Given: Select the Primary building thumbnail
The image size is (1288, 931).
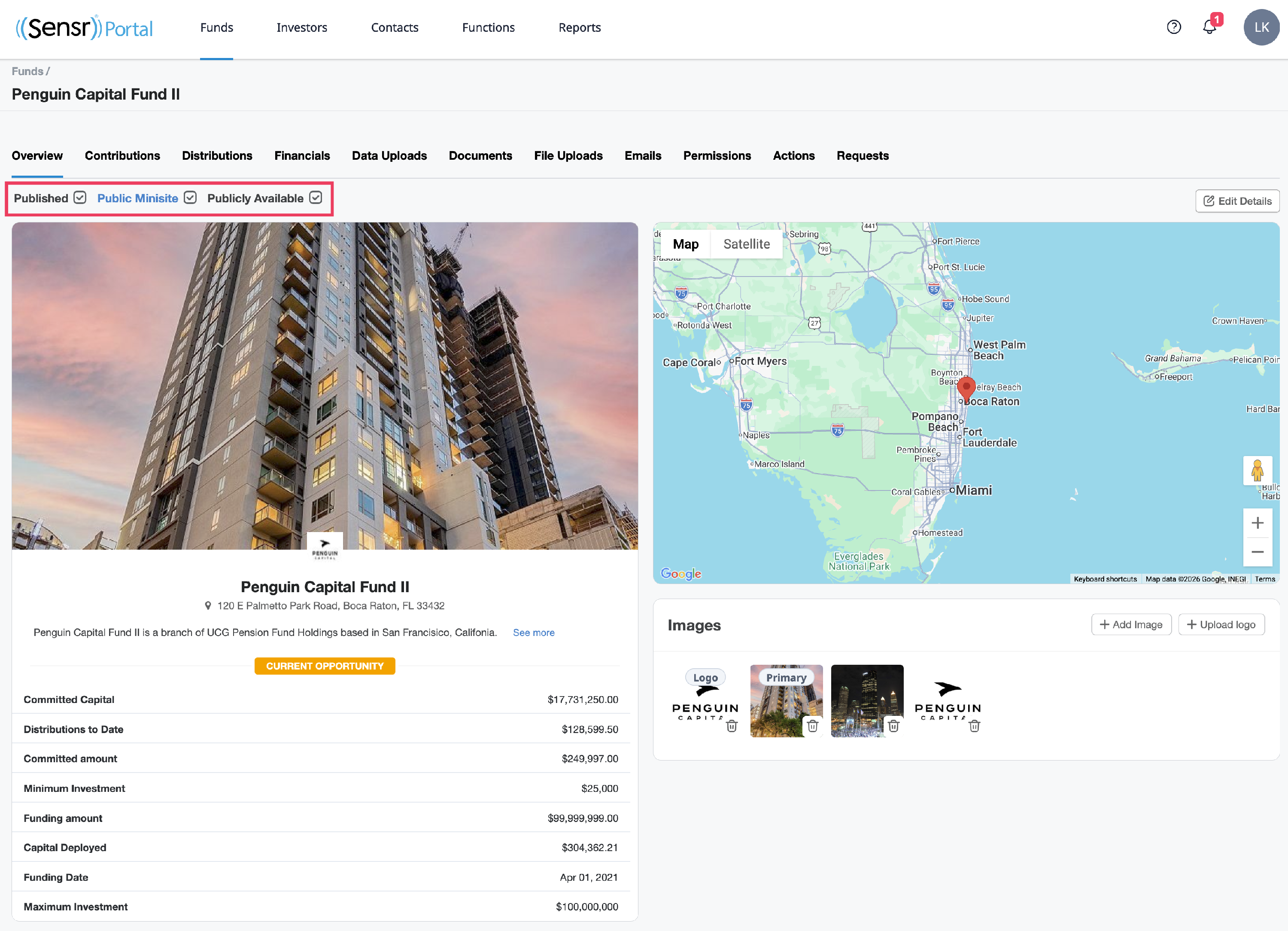Looking at the screenshot, I should coord(786,701).
